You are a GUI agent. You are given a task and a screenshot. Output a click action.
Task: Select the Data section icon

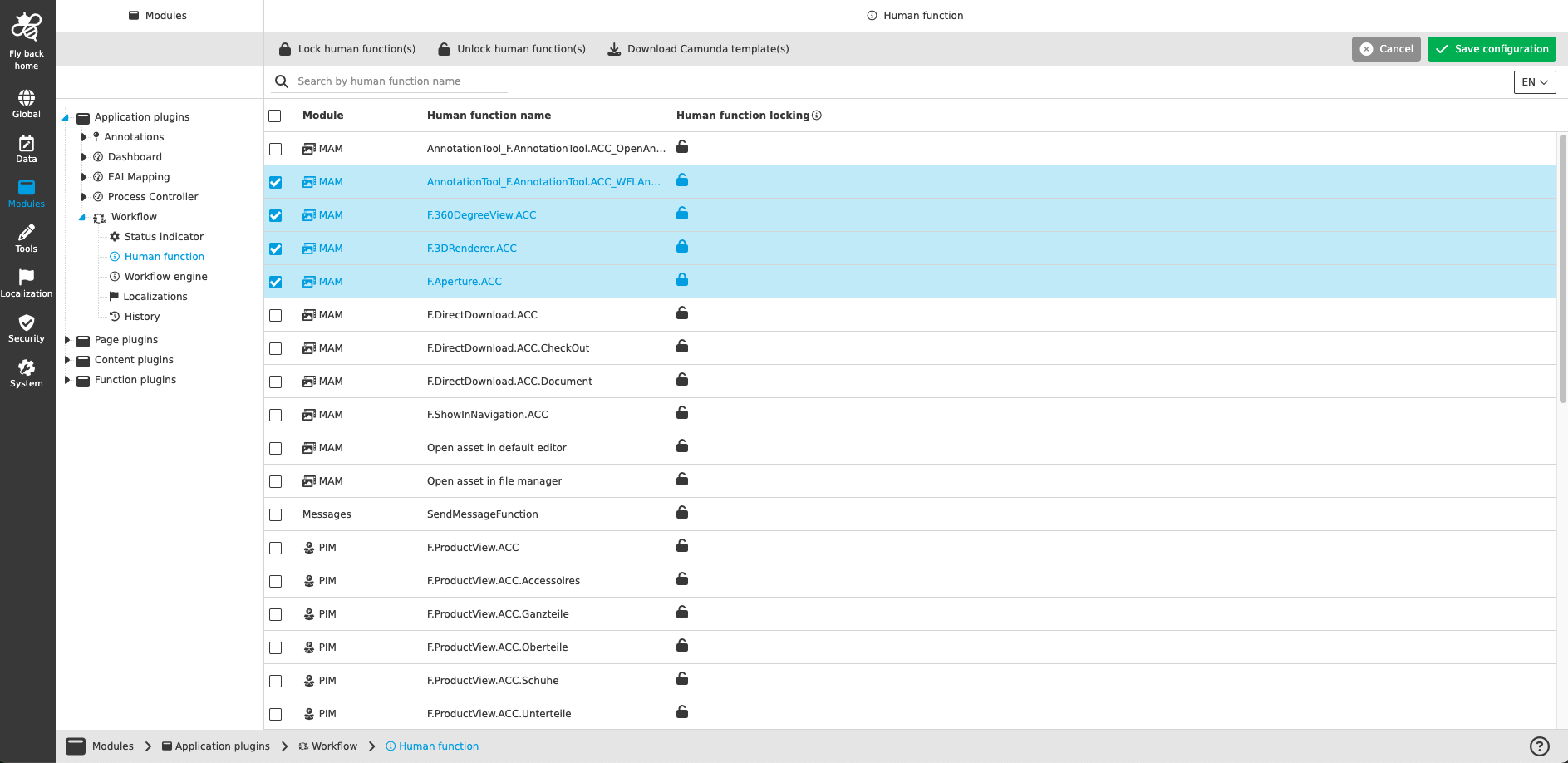[x=26, y=146]
